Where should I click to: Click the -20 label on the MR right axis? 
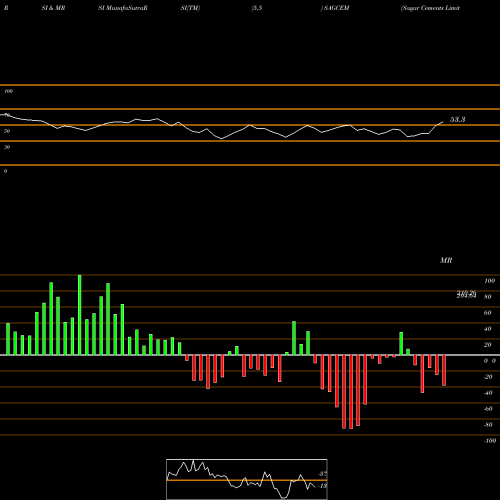488,377
